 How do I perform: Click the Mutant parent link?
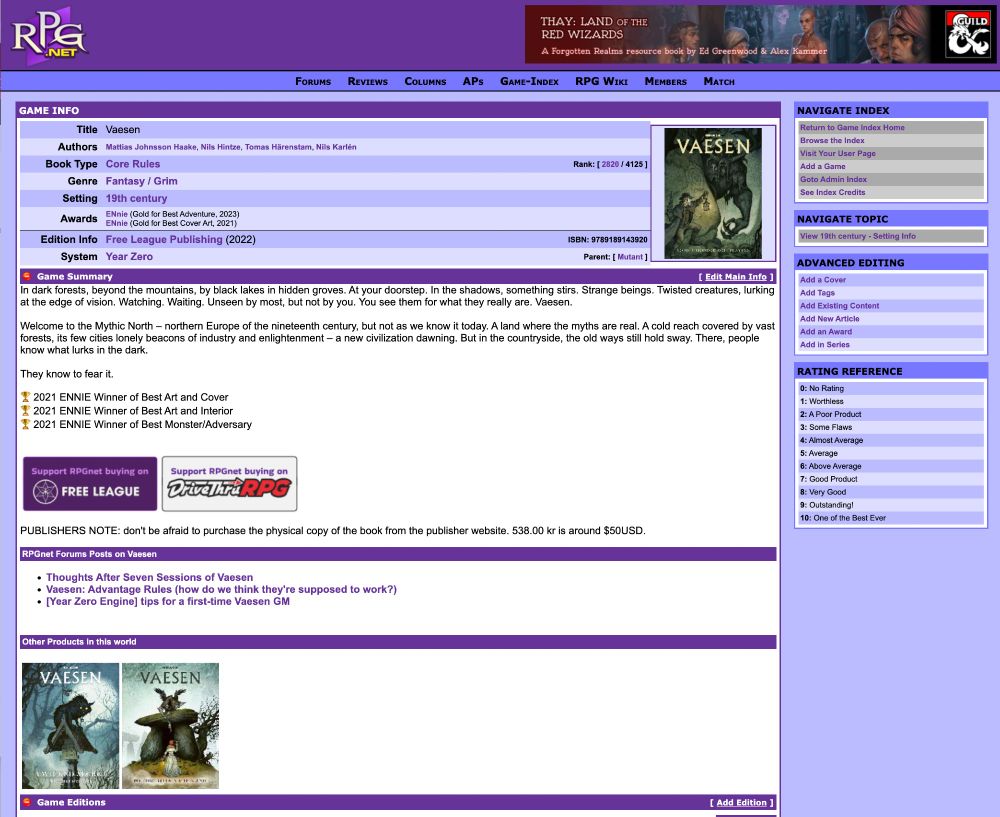(x=630, y=257)
